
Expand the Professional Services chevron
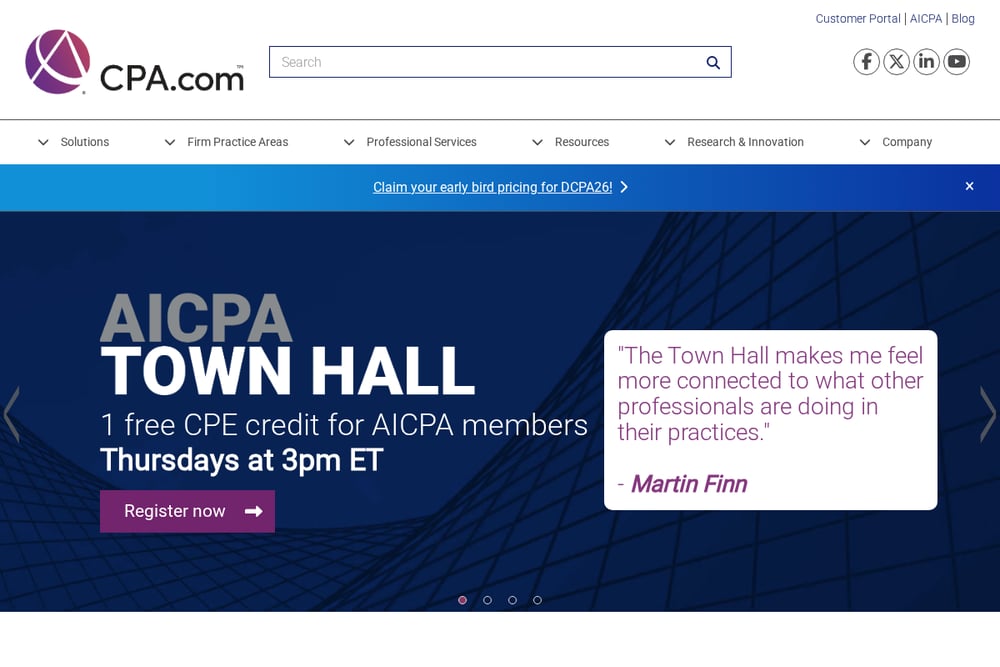pyautogui.click(x=349, y=142)
